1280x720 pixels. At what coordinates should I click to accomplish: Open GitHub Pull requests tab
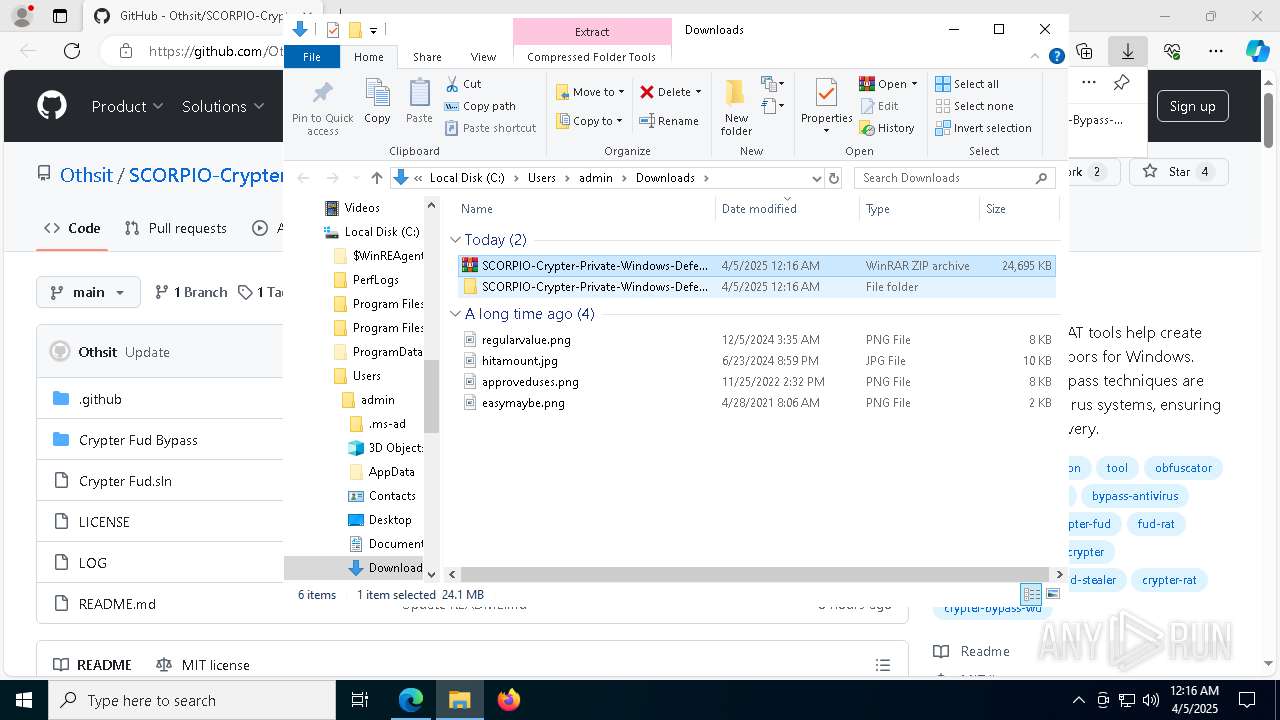click(x=176, y=228)
